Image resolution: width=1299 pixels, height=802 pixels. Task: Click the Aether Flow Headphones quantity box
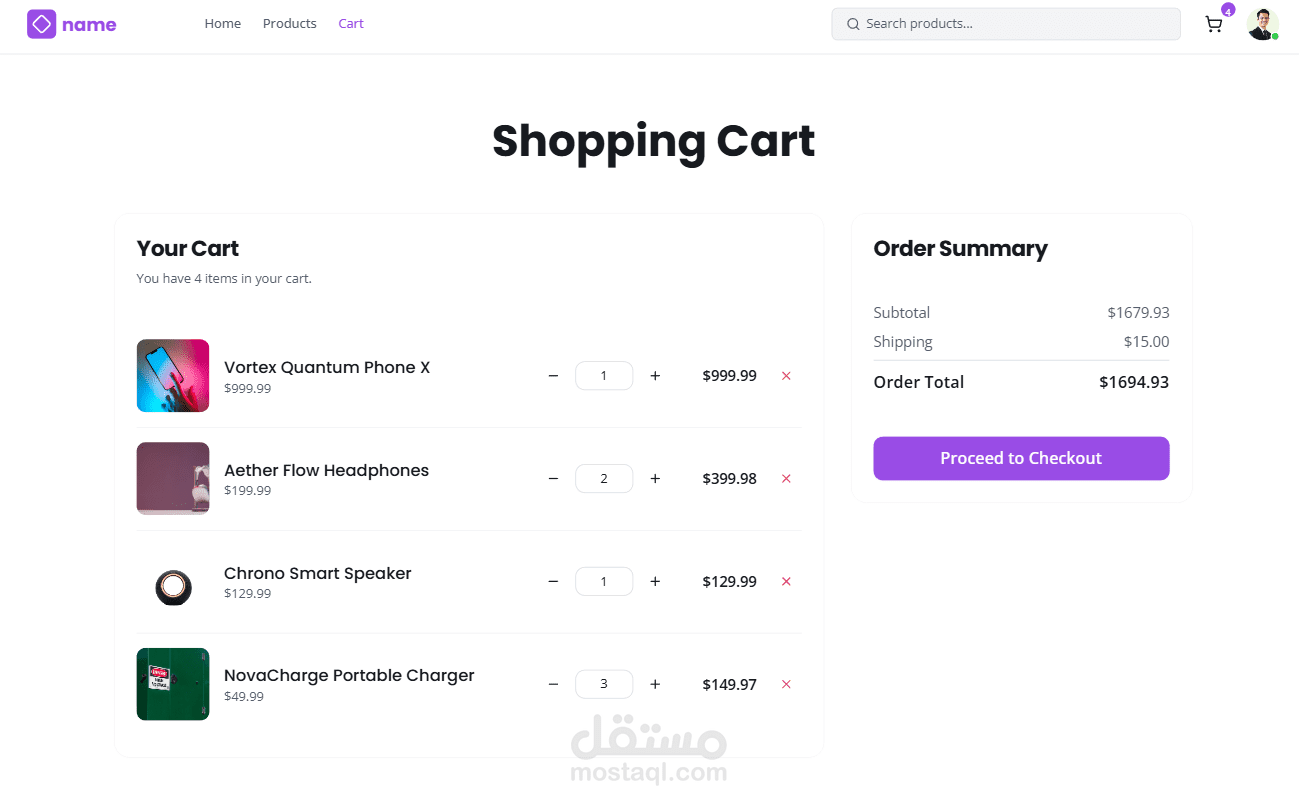pos(604,479)
